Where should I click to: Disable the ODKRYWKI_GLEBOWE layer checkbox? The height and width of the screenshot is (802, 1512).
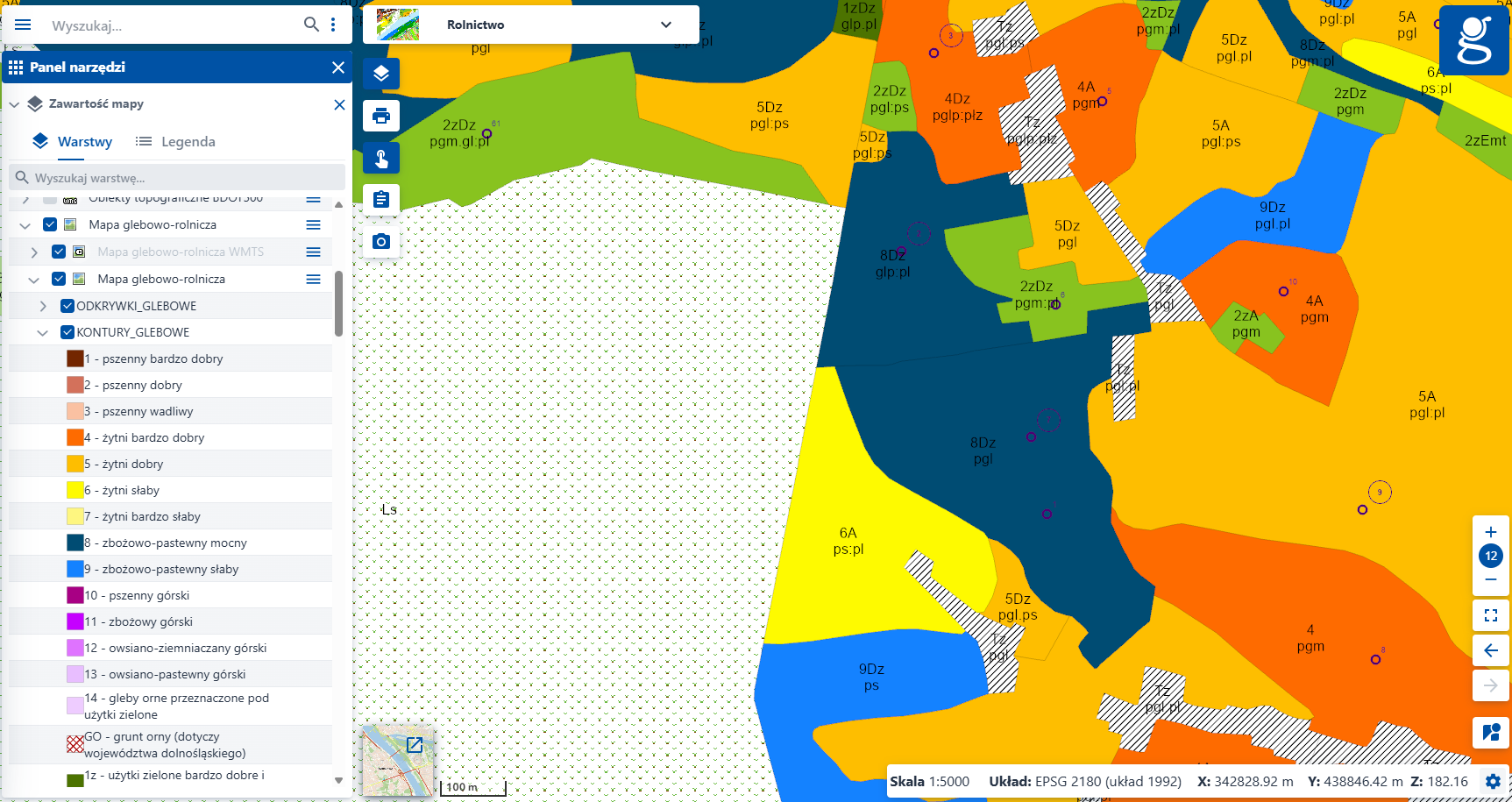click(x=68, y=305)
